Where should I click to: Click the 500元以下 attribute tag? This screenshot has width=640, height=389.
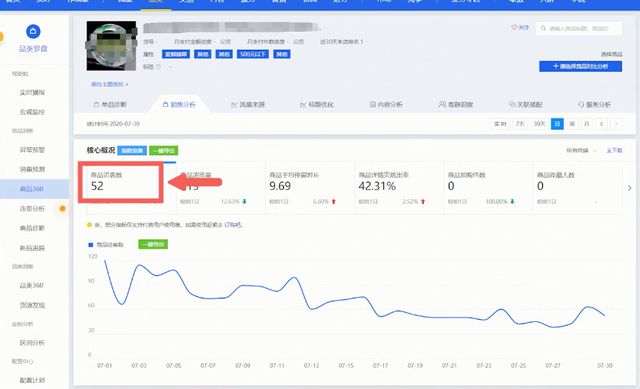(x=253, y=54)
